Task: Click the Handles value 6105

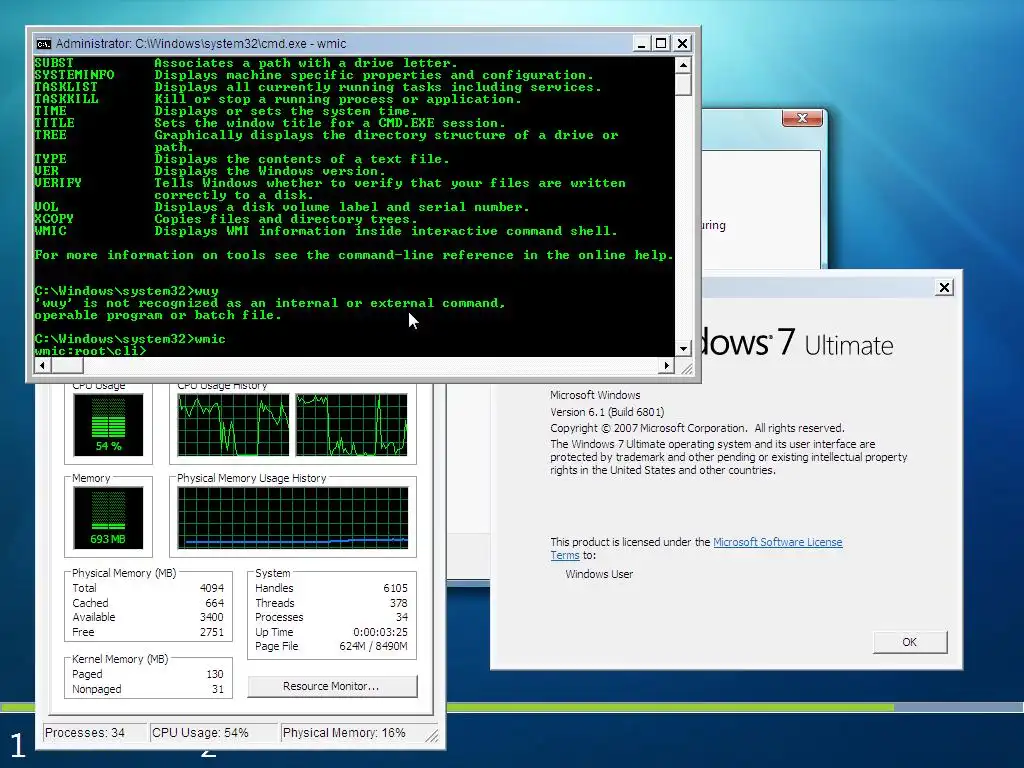Action: (x=395, y=588)
